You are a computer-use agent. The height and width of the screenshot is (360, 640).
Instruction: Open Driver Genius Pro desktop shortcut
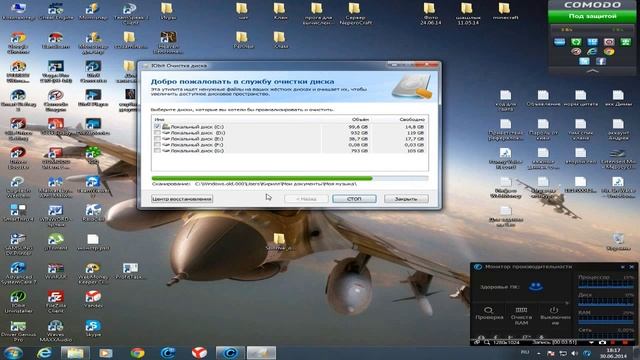click(x=18, y=331)
